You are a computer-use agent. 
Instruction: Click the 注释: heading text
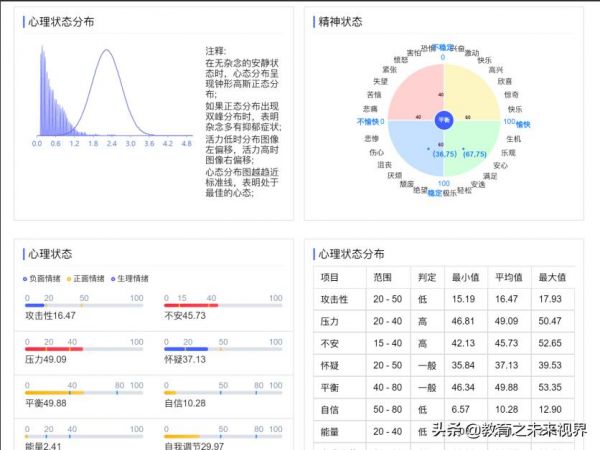(216, 51)
